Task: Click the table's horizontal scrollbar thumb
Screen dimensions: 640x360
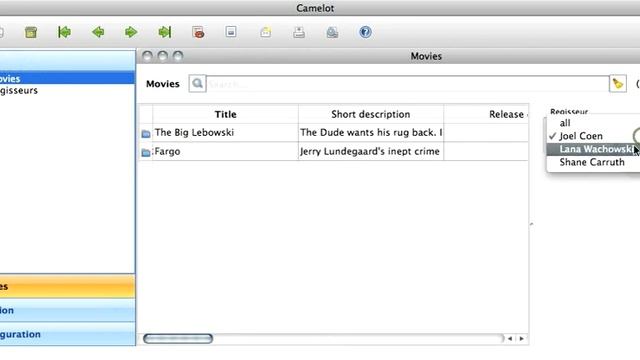Action: coord(178,338)
